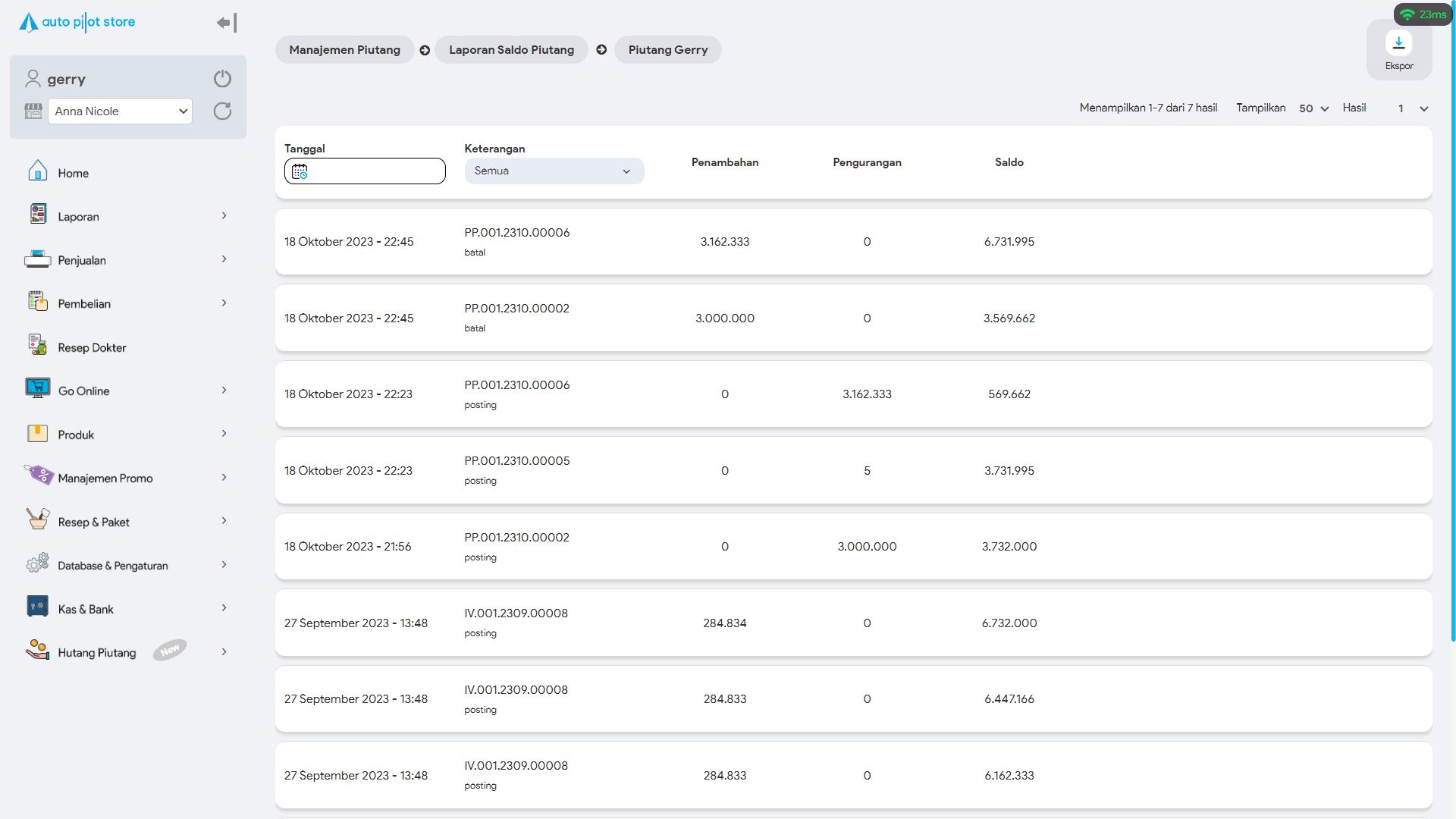Open the Penjualan menu item
The width and height of the screenshot is (1456, 819).
[x=82, y=260]
